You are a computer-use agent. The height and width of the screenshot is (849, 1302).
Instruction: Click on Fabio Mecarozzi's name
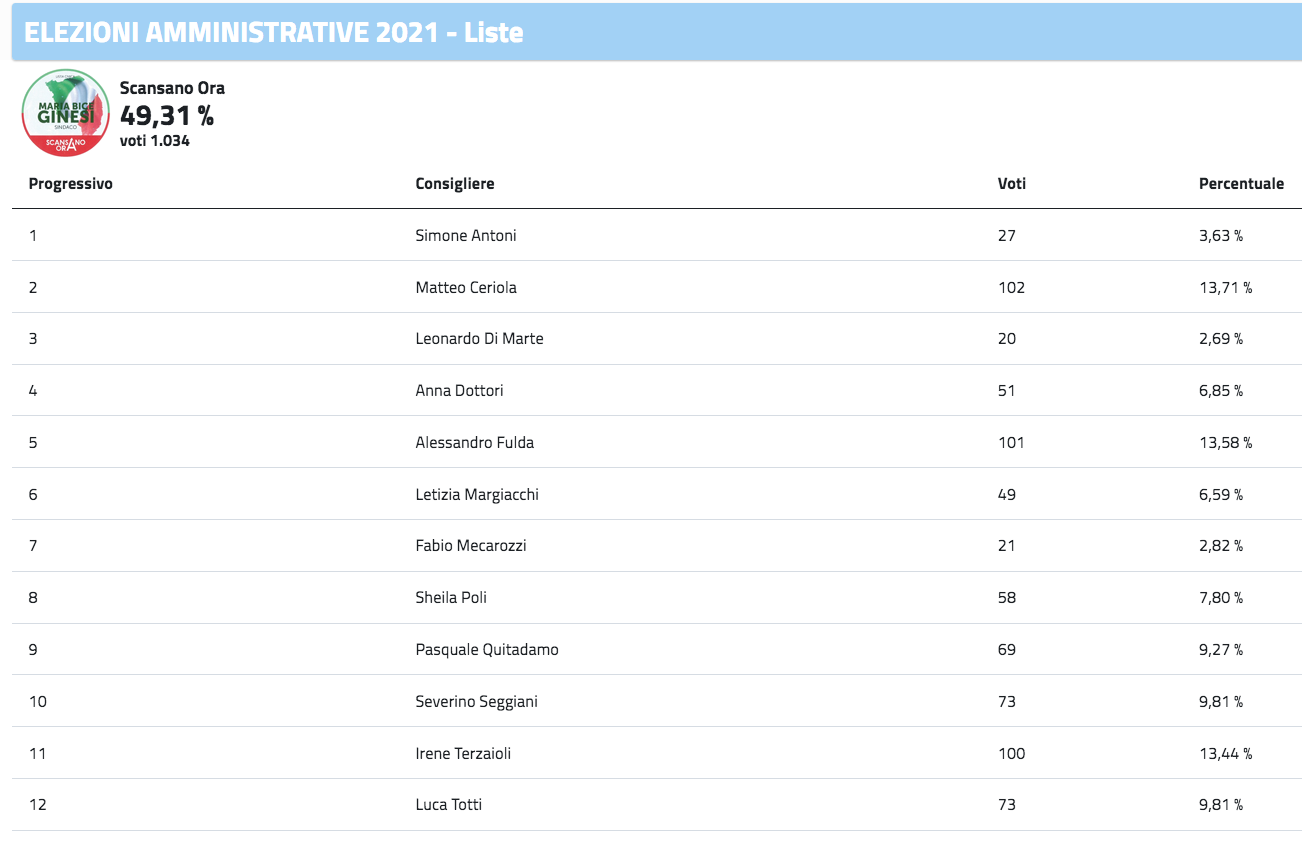[470, 546]
